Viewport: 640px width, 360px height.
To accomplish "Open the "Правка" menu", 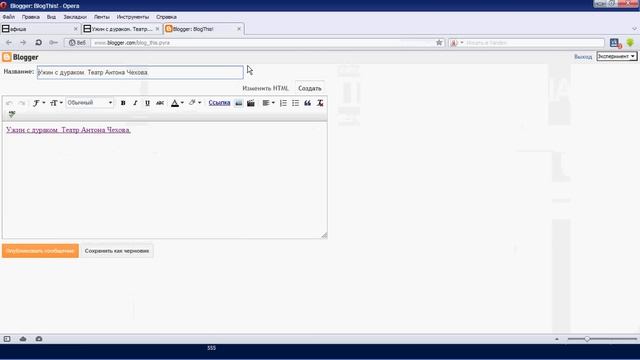I will pyautogui.click(x=31, y=17).
